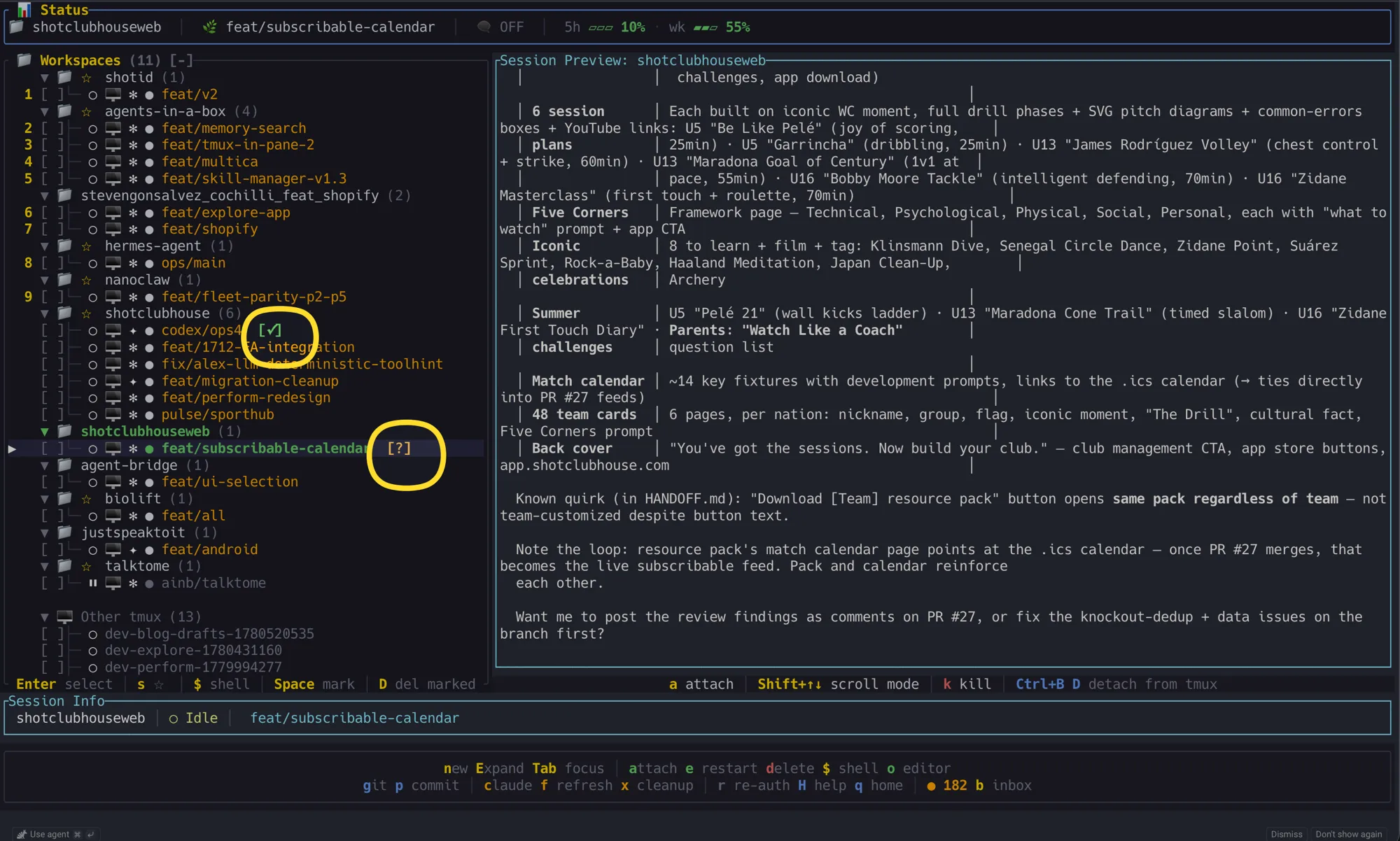The width and height of the screenshot is (1400, 841).
Task: Click the monitor icon beside Other tmux
Action: (x=65, y=616)
